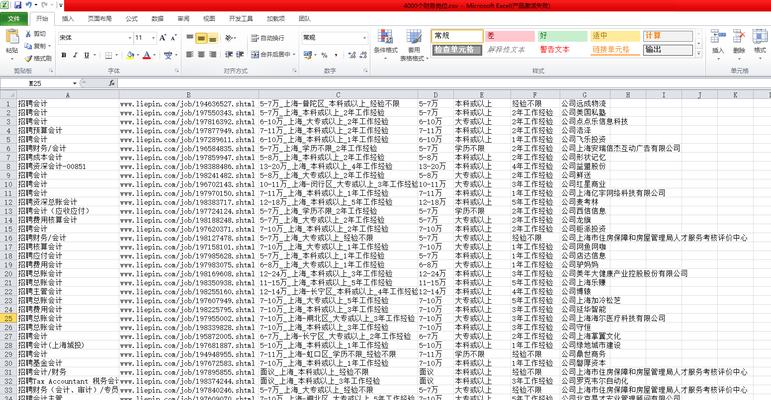Click the Undo arrow icon
The width and height of the screenshot is (771, 400).
click(x=29, y=5)
